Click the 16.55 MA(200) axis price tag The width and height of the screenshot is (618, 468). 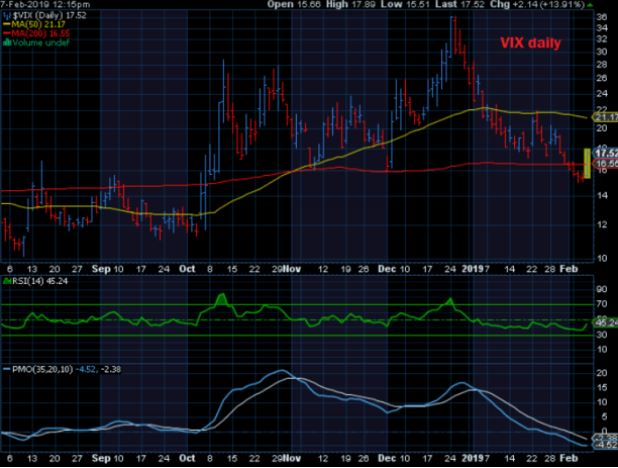pyautogui.click(x=603, y=161)
